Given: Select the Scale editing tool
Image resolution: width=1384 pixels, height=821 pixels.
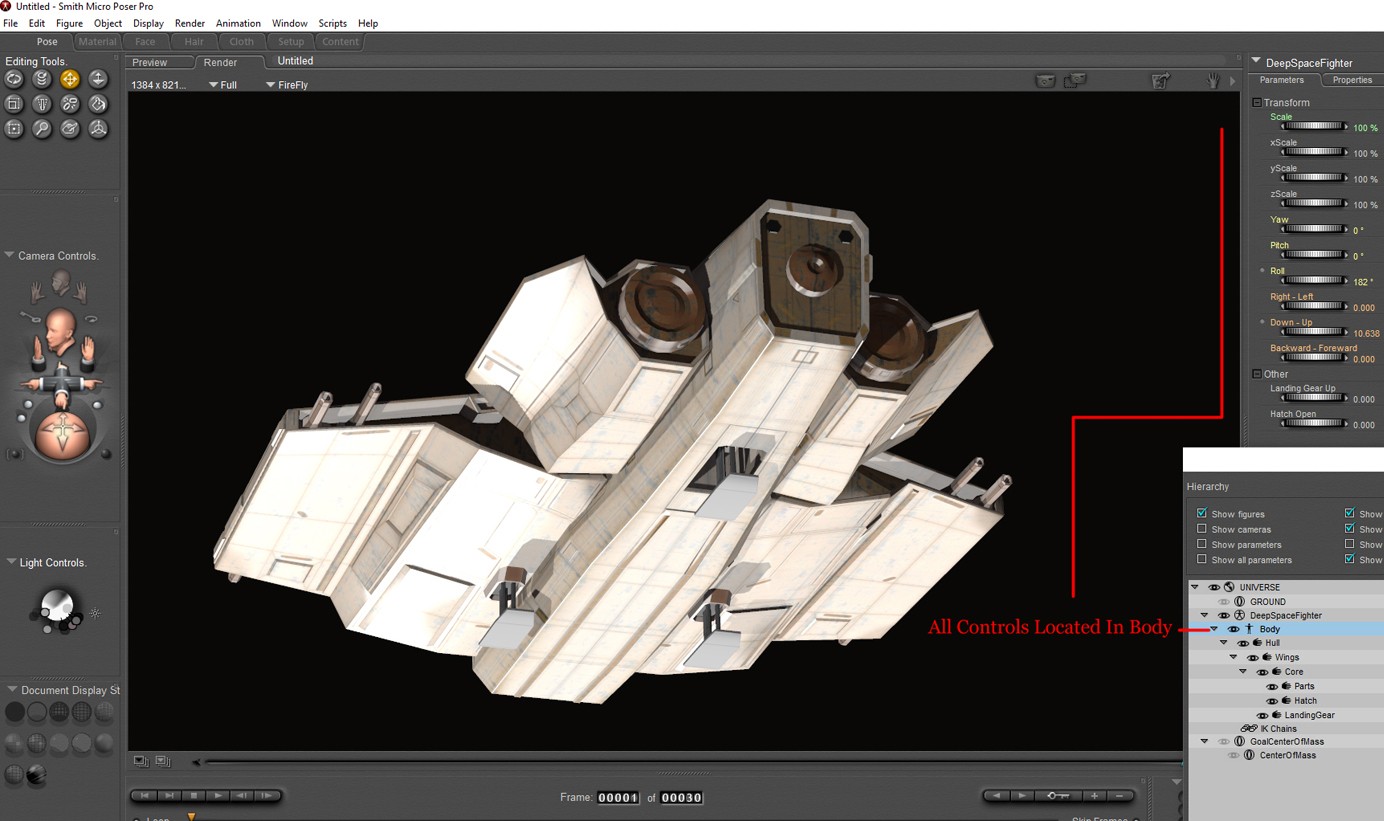Looking at the screenshot, I should (14, 104).
